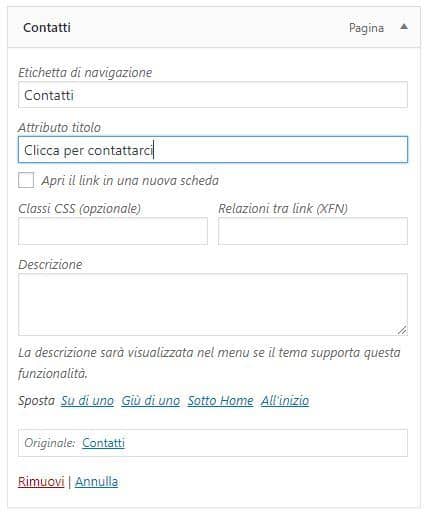The image size is (428, 515).
Task: Move item Sotto Home
Action: tap(220, 400)
